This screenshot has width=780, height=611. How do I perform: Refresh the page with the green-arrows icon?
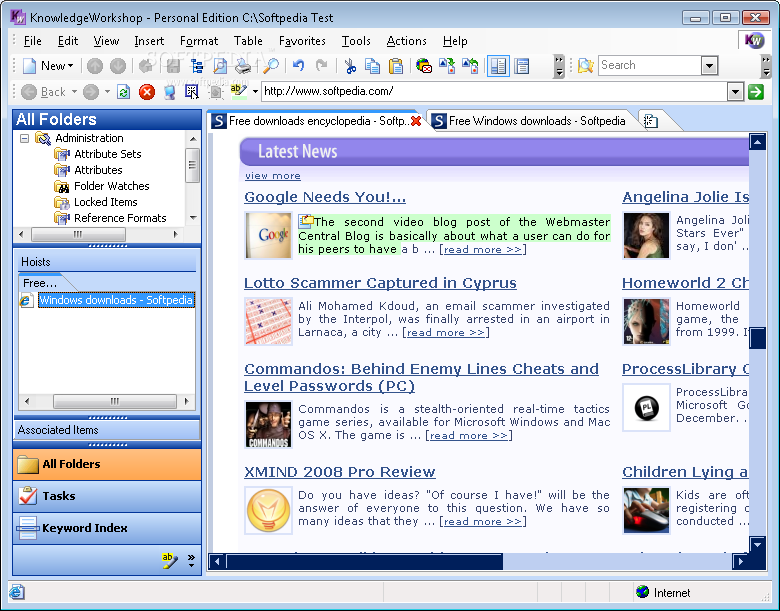123,92
